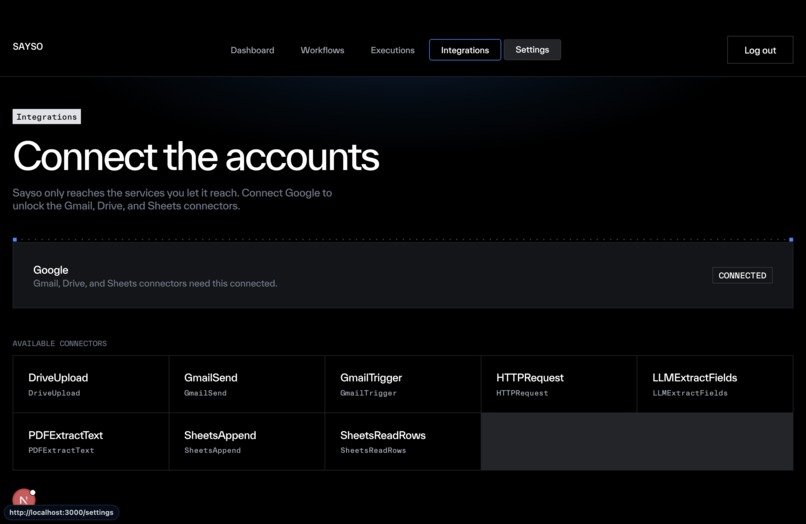Select the SheetsAppend connector card
The height and width of the screenshot is (524, 806).
[247, 441]
